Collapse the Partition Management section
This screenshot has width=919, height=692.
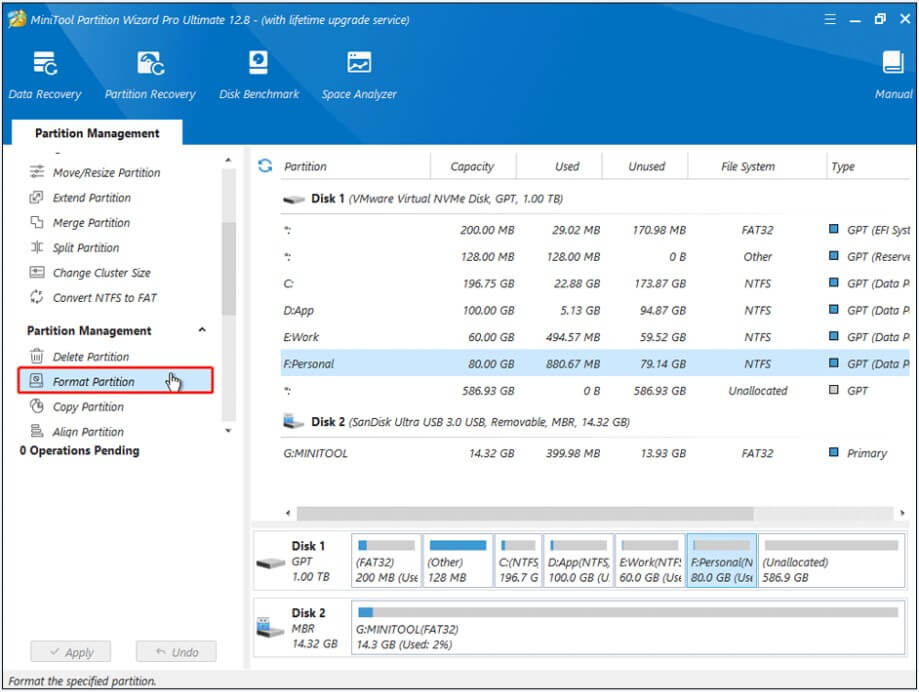pyautogui.click(x=202, y=330)
